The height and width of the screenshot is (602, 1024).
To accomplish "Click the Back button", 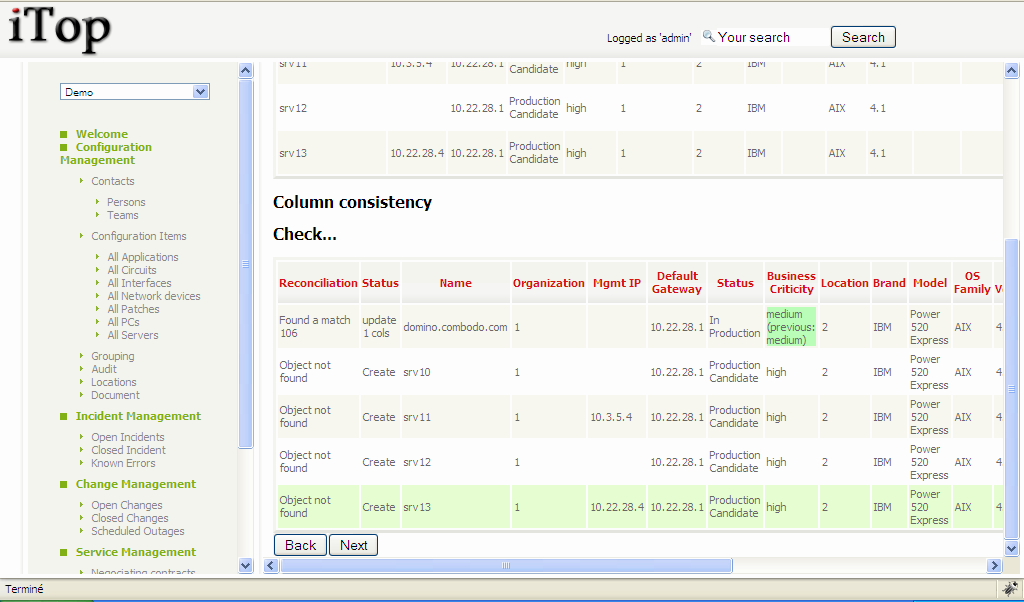I will click(x=300, y=545).
